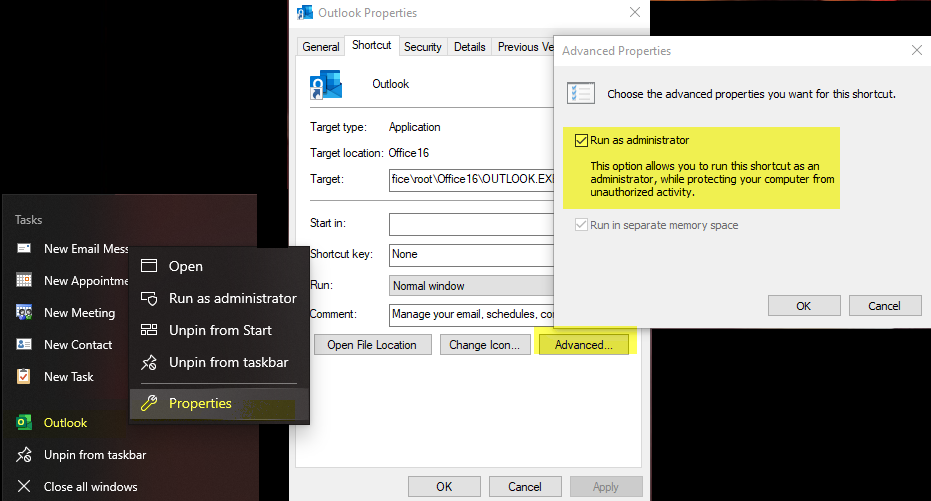Image resolution: width=931 pixels, height=501 pixels.
Task: Click the Outlook Properties title bar icon
Action: click(305, 12)
